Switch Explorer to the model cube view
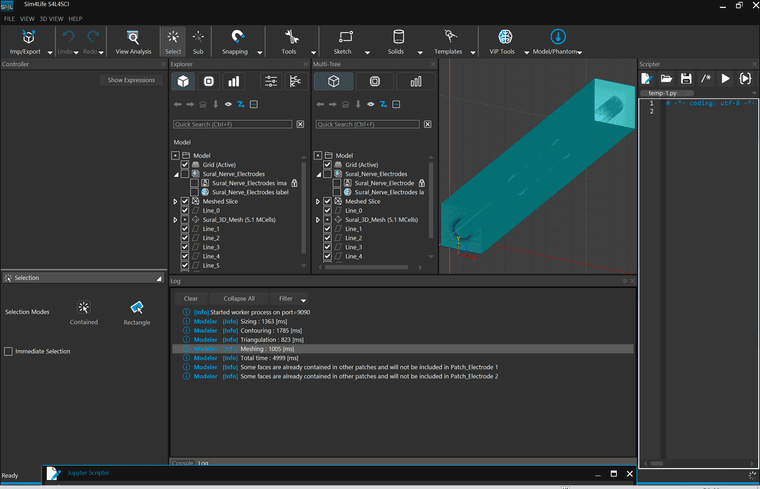The image size is (760, 489). [x=183, y=81]
